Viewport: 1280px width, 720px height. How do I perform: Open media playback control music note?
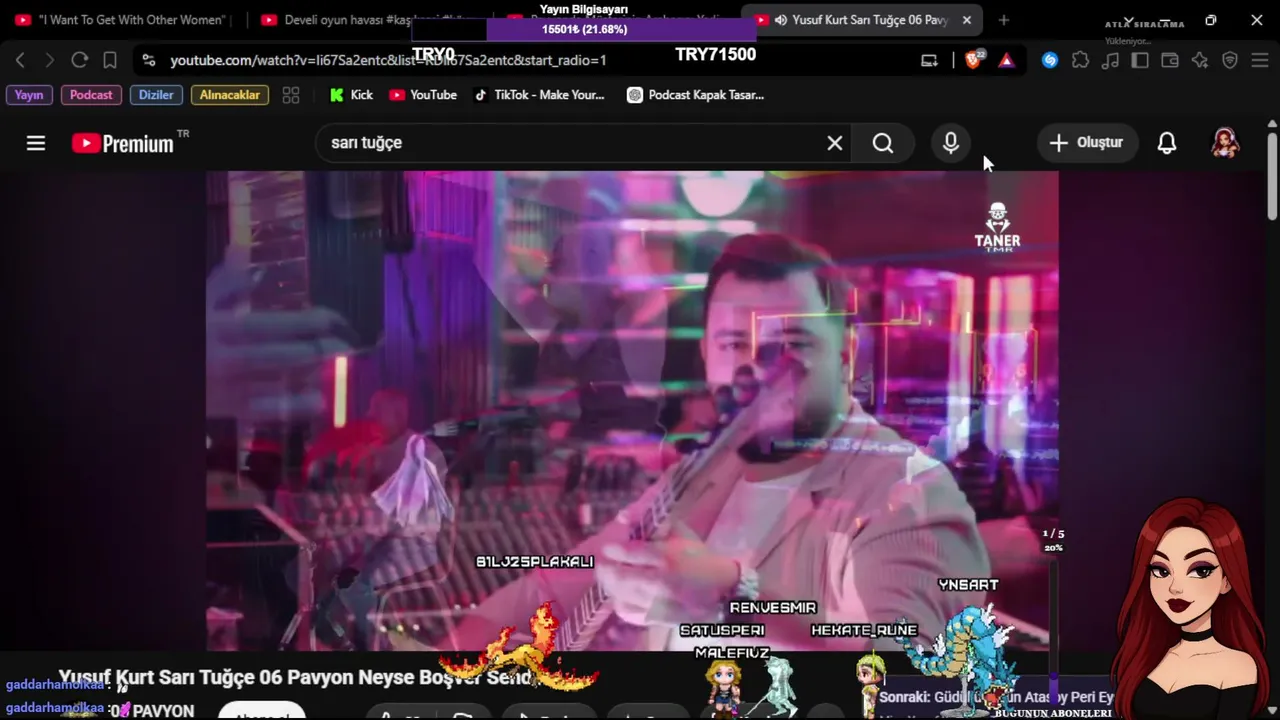1110,60
